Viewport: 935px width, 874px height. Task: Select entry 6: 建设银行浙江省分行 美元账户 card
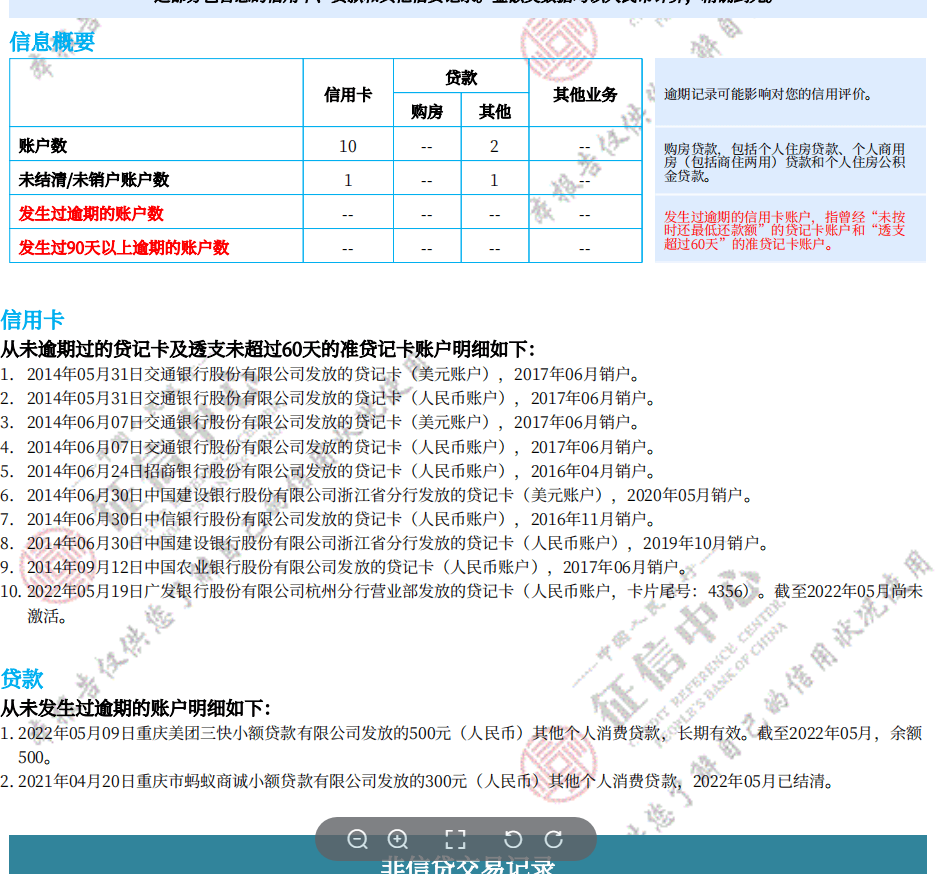pyautogui.click(x=376, y=495)
